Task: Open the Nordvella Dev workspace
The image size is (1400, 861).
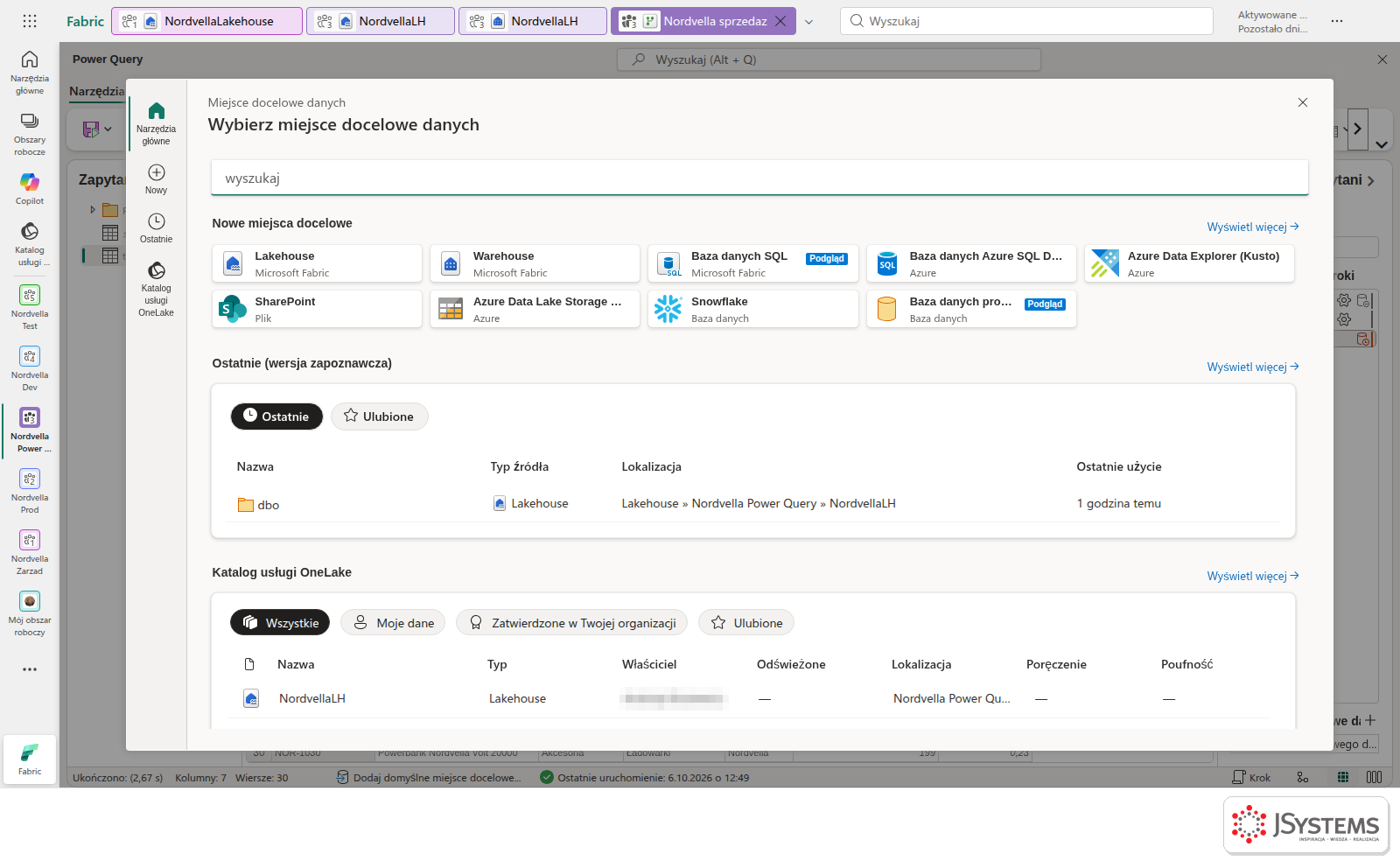Action: pyautogui.click(x=30, y=368)
